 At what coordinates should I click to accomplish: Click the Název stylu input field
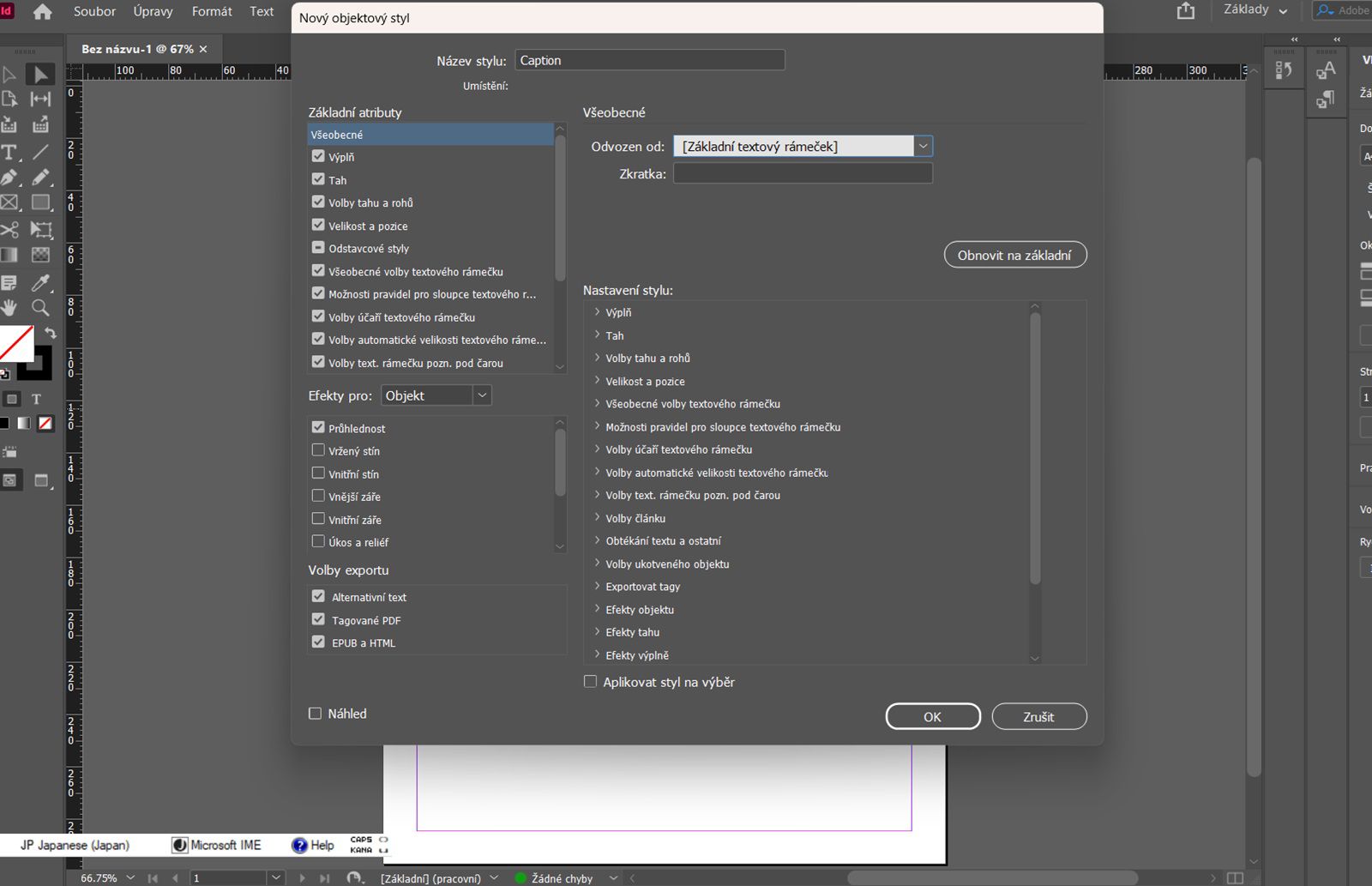pos(649,60)
